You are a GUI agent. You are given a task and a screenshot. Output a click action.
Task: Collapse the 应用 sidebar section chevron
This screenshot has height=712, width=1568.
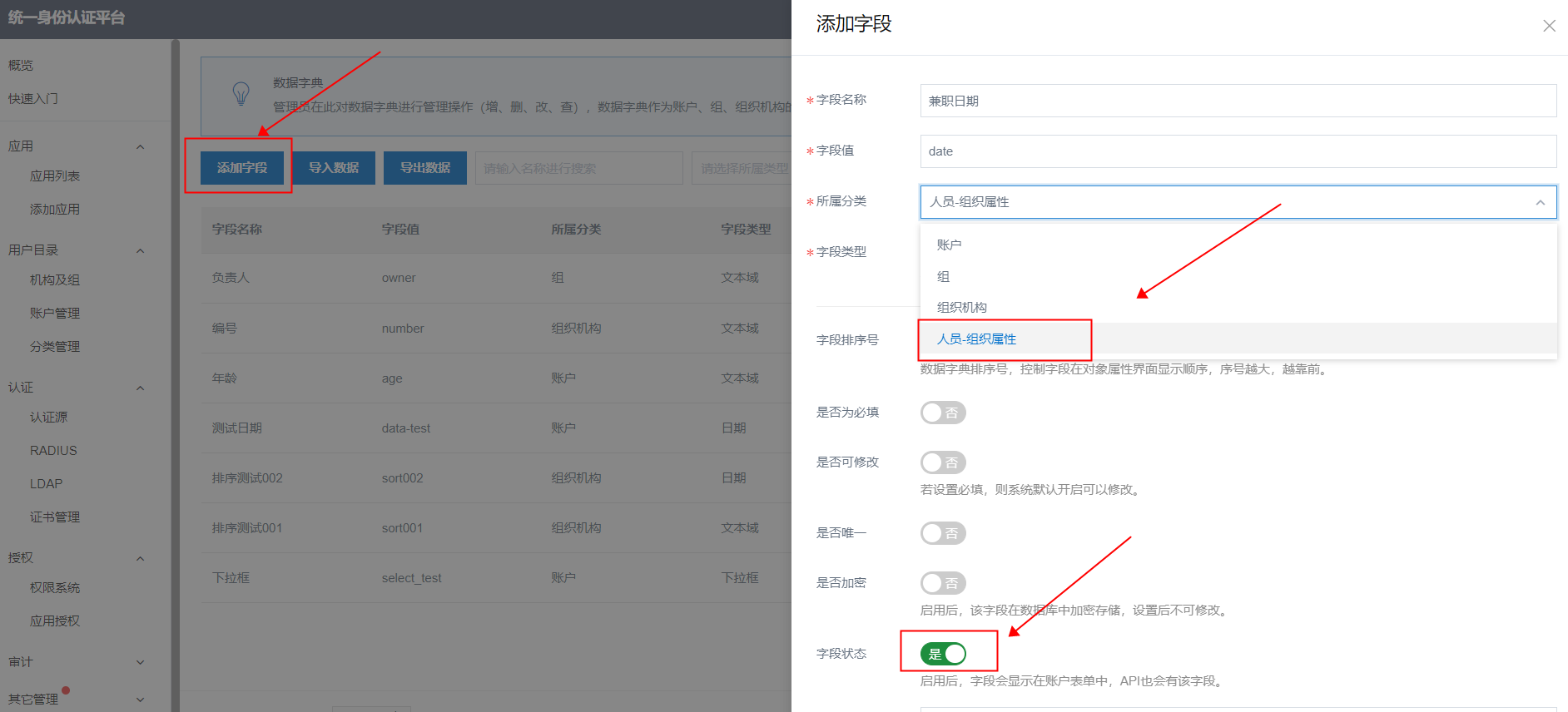[x=140, y=147]
